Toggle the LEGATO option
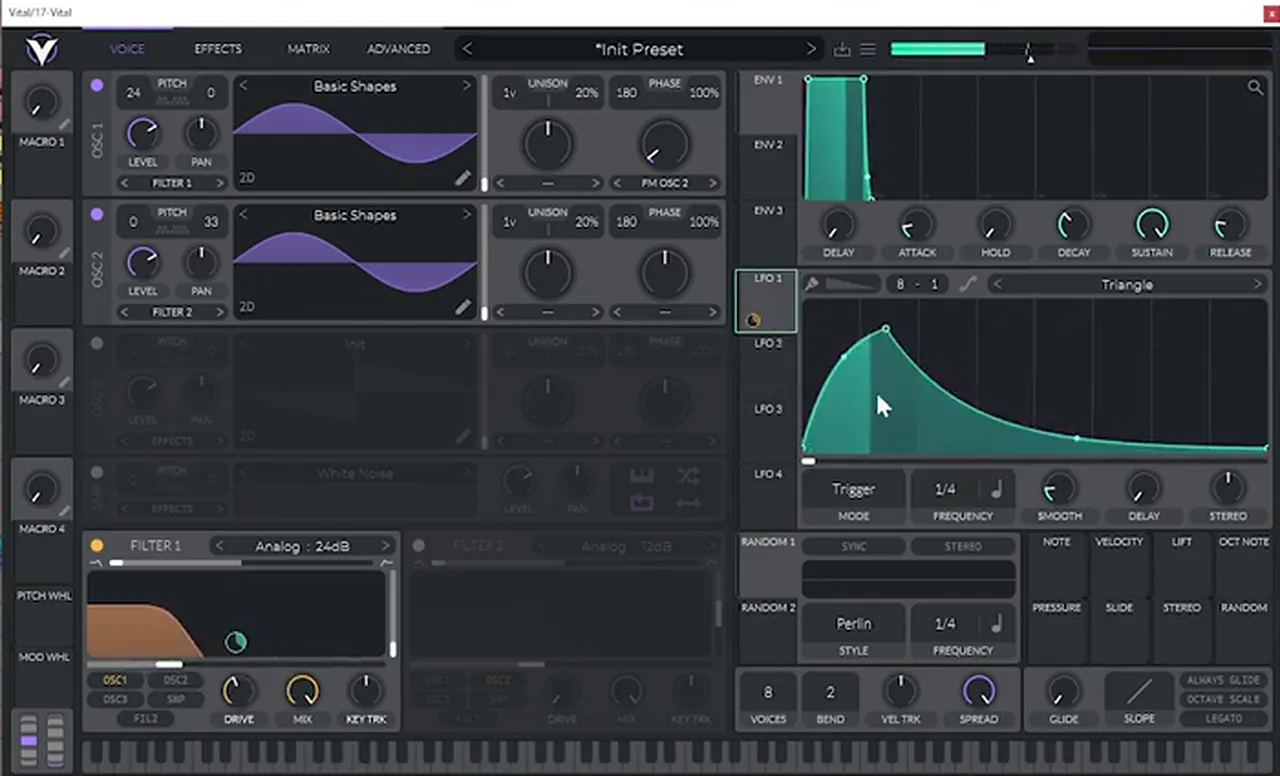This screenshot has width=1280, height=776. pos(1224,719)
